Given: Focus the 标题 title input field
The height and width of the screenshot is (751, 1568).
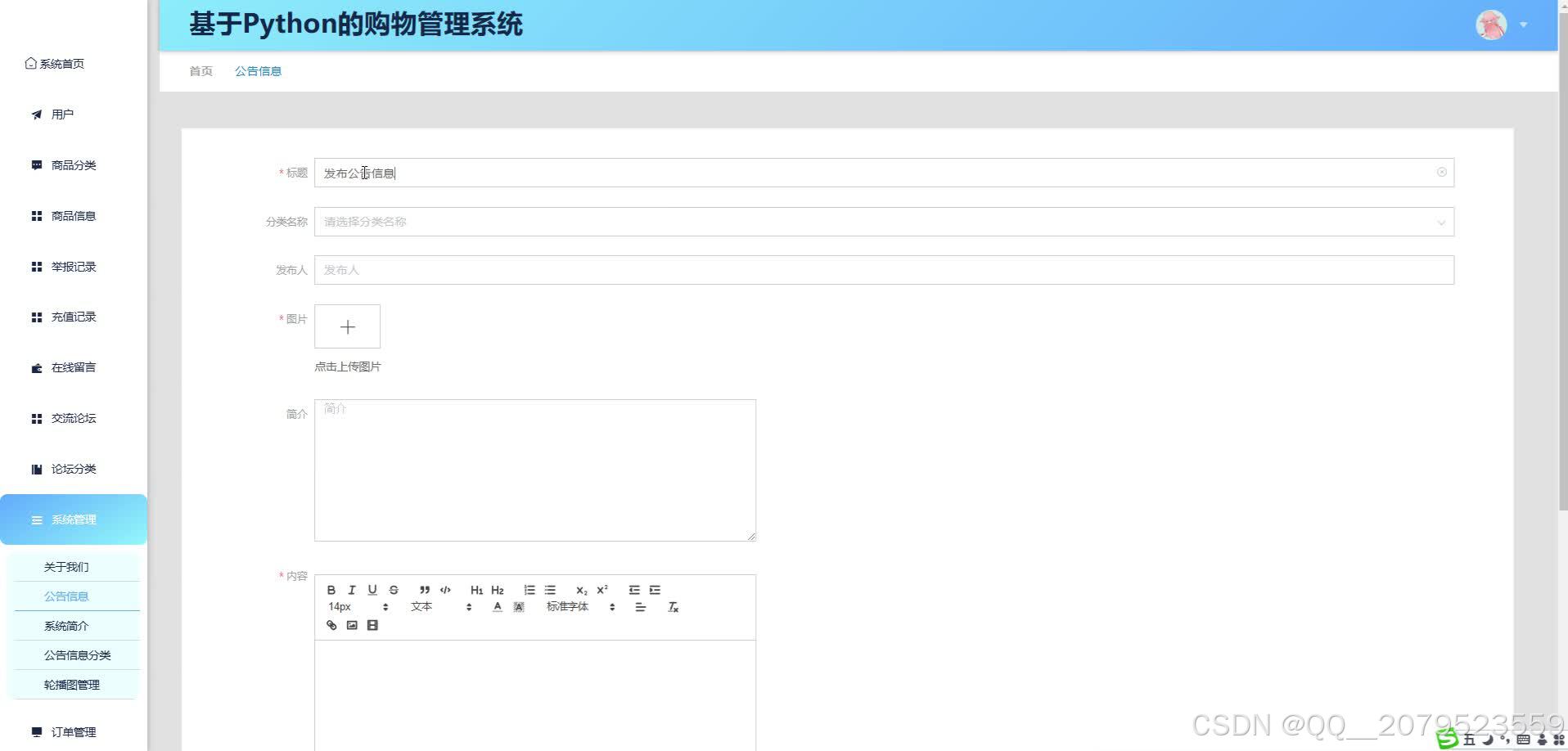Looking at the screenshot, I should [x=884, y=173].
